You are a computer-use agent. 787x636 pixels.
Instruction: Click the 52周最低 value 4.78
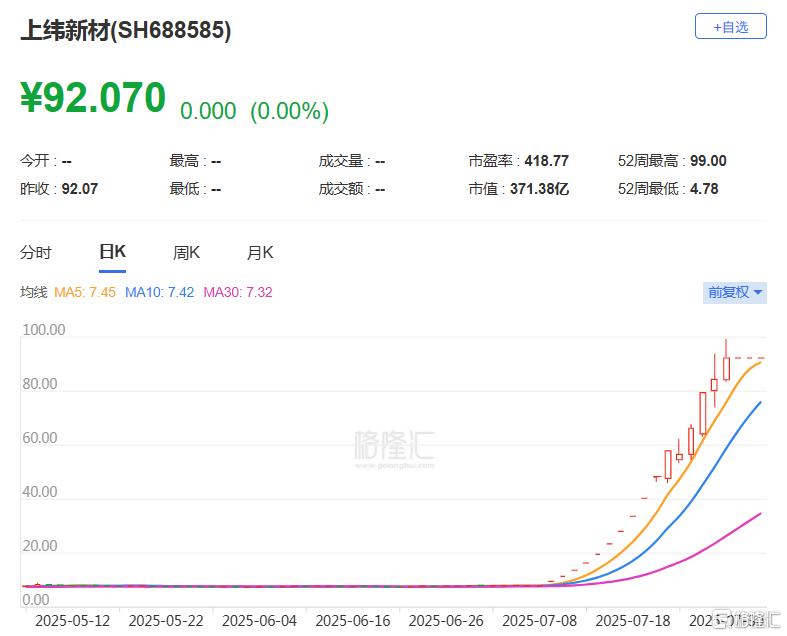point(704,189)
